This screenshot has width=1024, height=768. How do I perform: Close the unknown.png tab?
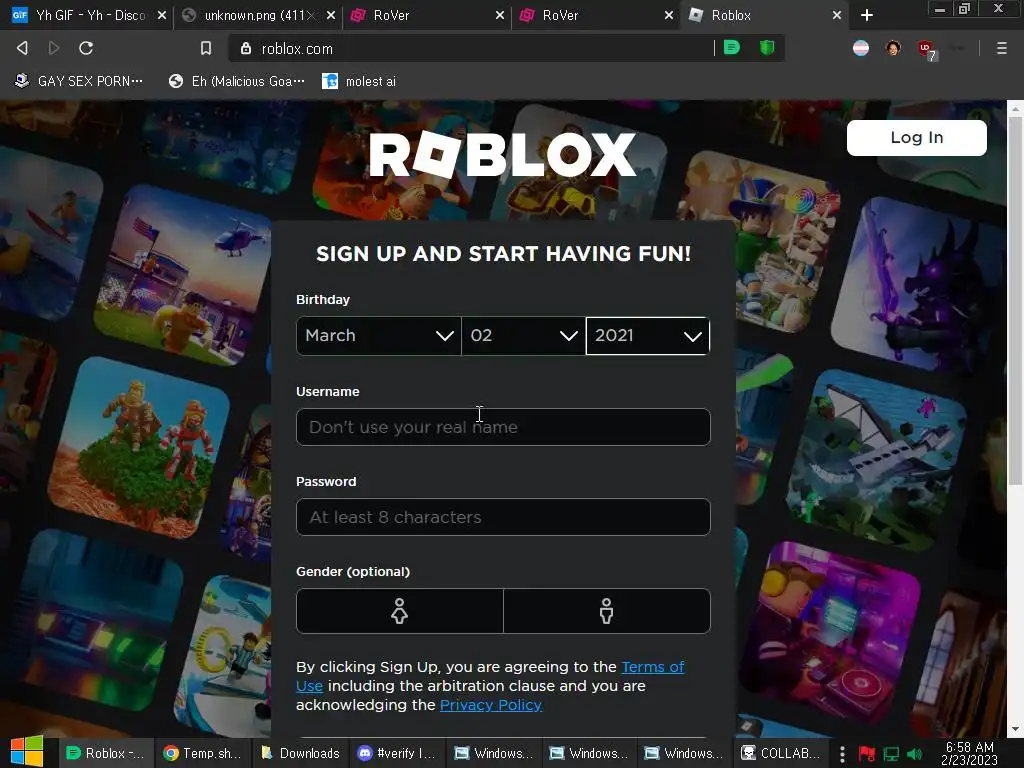point(331,15)
